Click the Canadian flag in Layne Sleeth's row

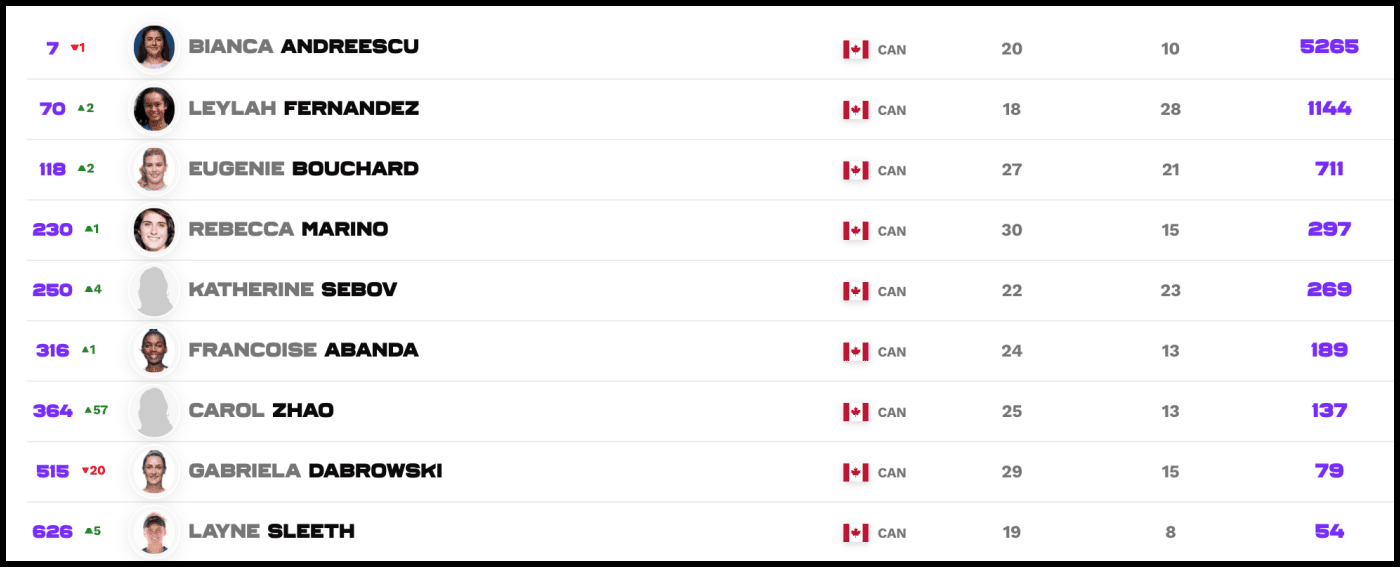click(855, 532)
